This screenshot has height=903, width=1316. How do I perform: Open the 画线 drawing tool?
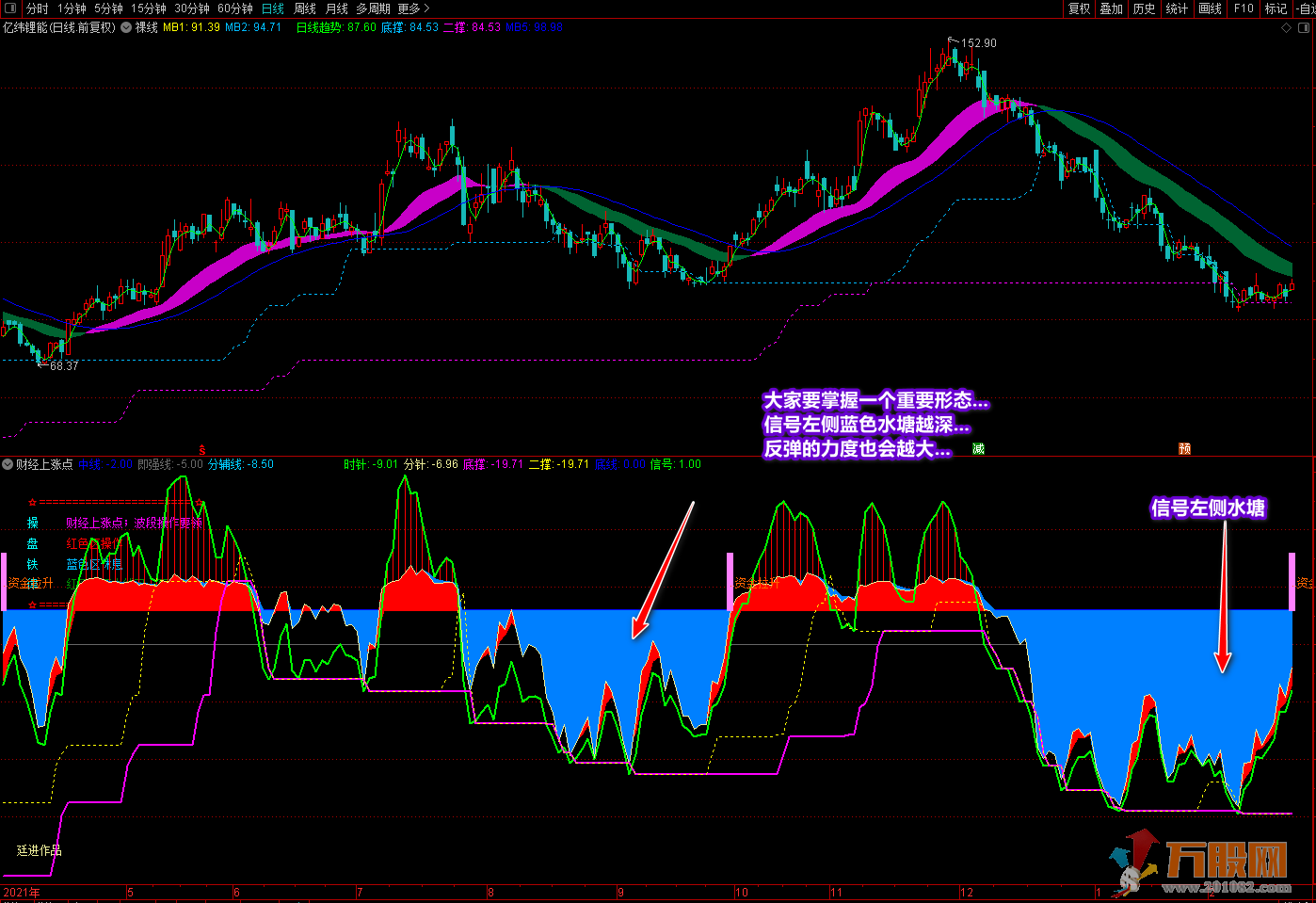tap(1211, 8)
